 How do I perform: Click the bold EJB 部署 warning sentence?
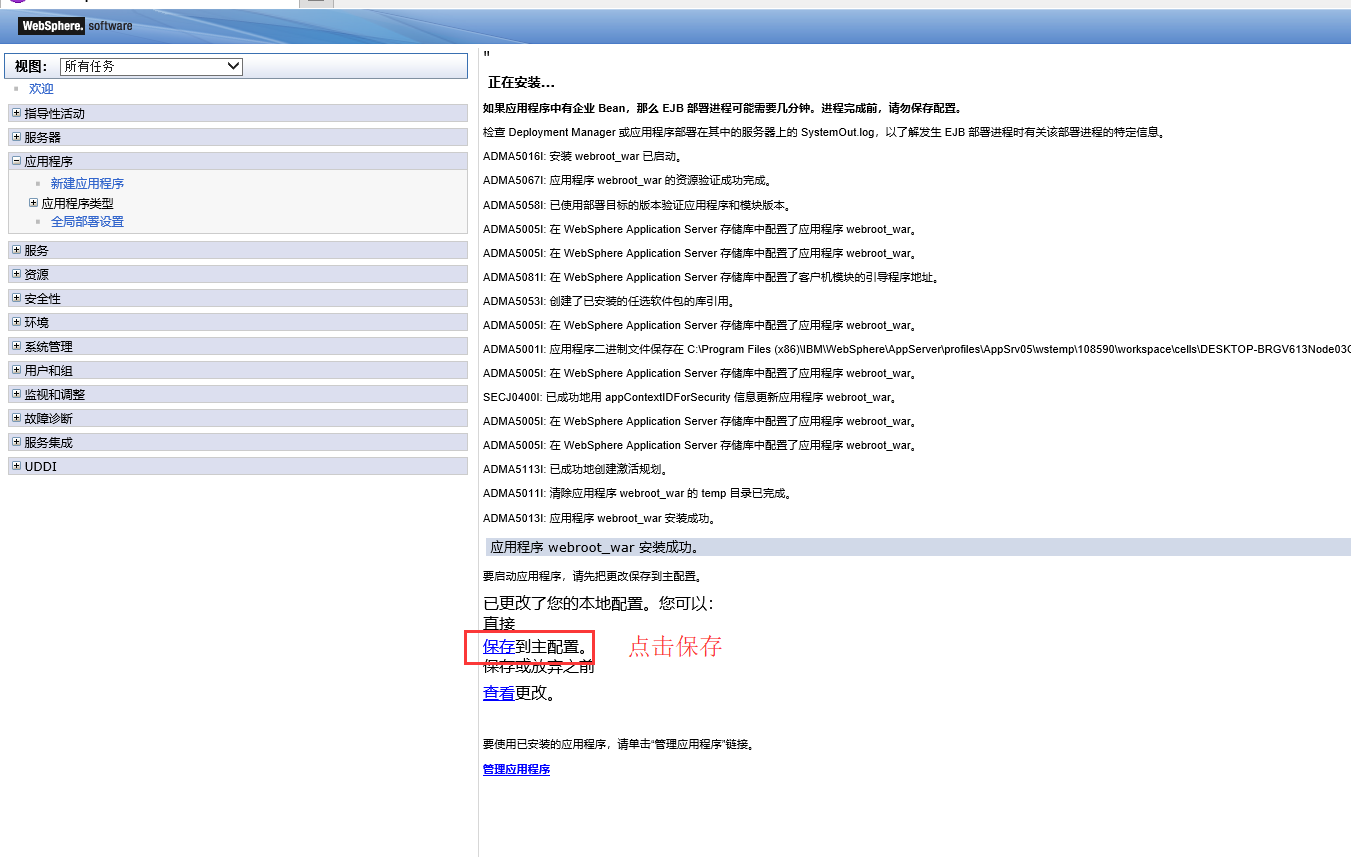coord(722,108)
